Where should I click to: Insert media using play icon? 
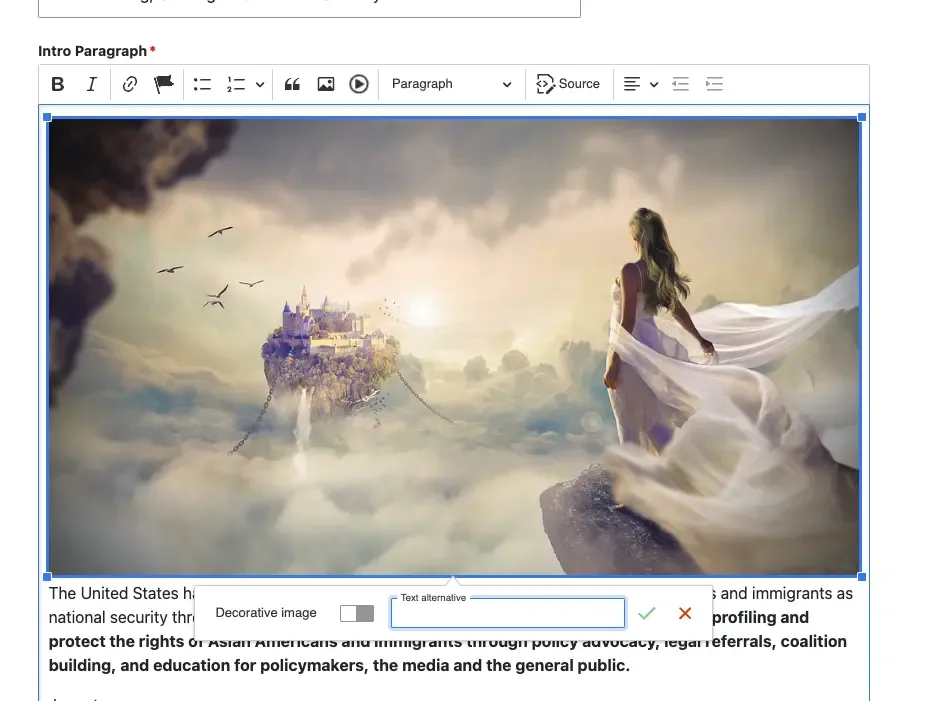pyautogui.click(x=359, y=84)
